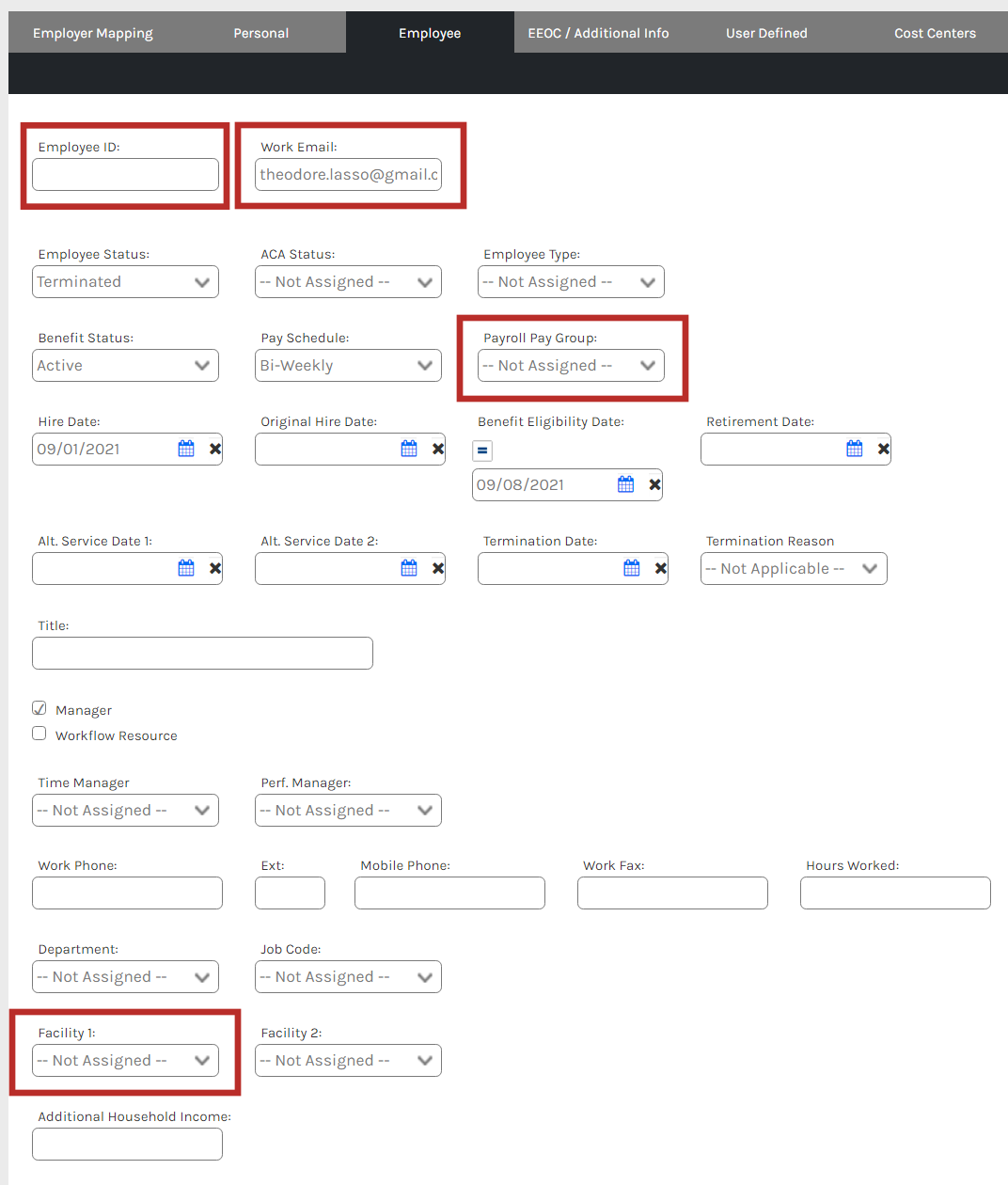Open the ACA Status dropdown
This screenshot has width=1008, height=1185.
pyautogui.click(x=348, y=282)
